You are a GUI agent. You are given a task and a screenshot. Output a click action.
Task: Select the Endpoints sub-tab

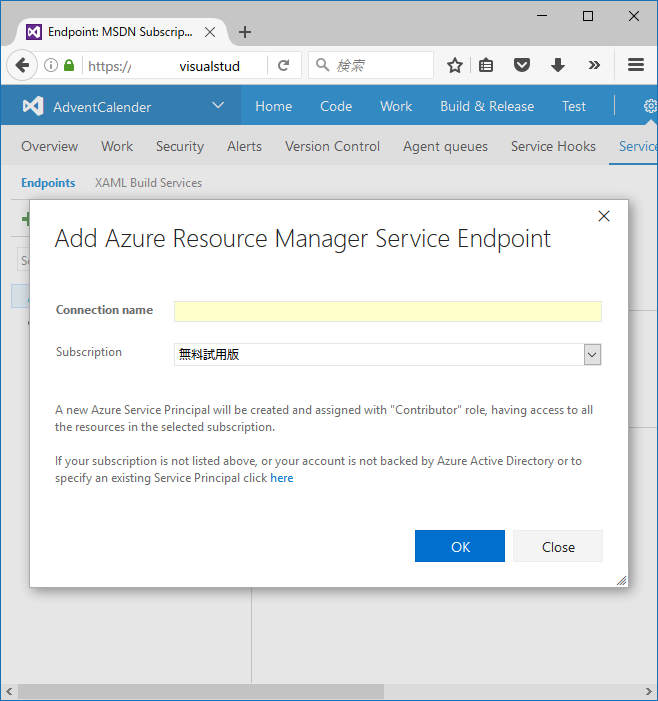tap(48, 183)
